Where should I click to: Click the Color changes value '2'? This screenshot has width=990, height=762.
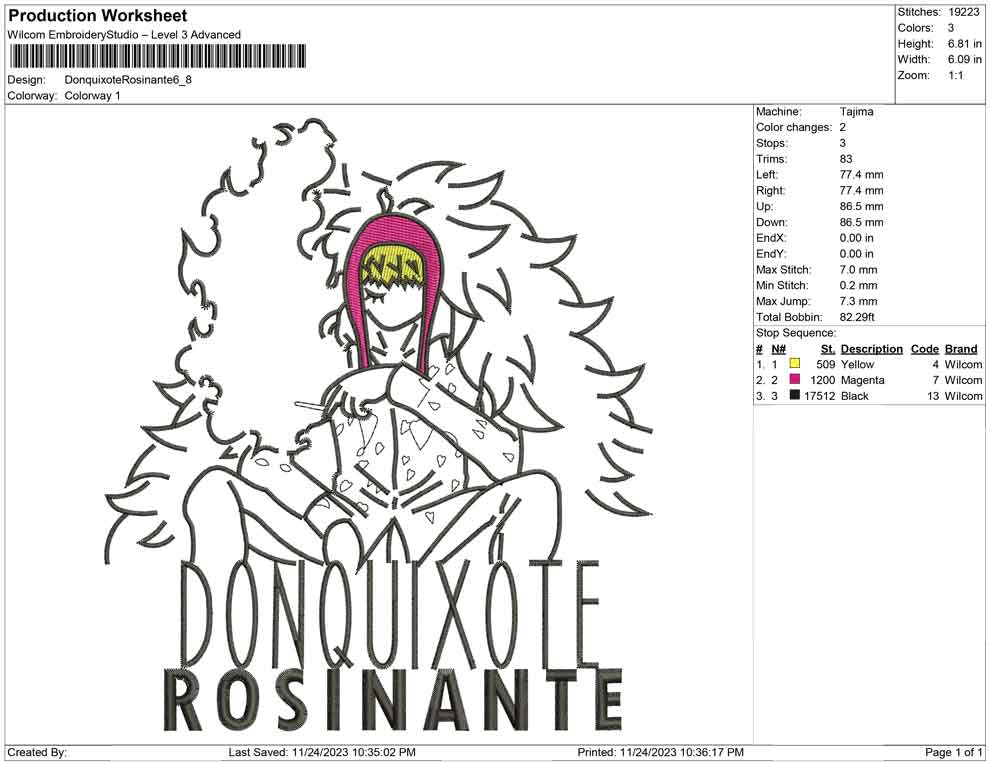point(843,128)
